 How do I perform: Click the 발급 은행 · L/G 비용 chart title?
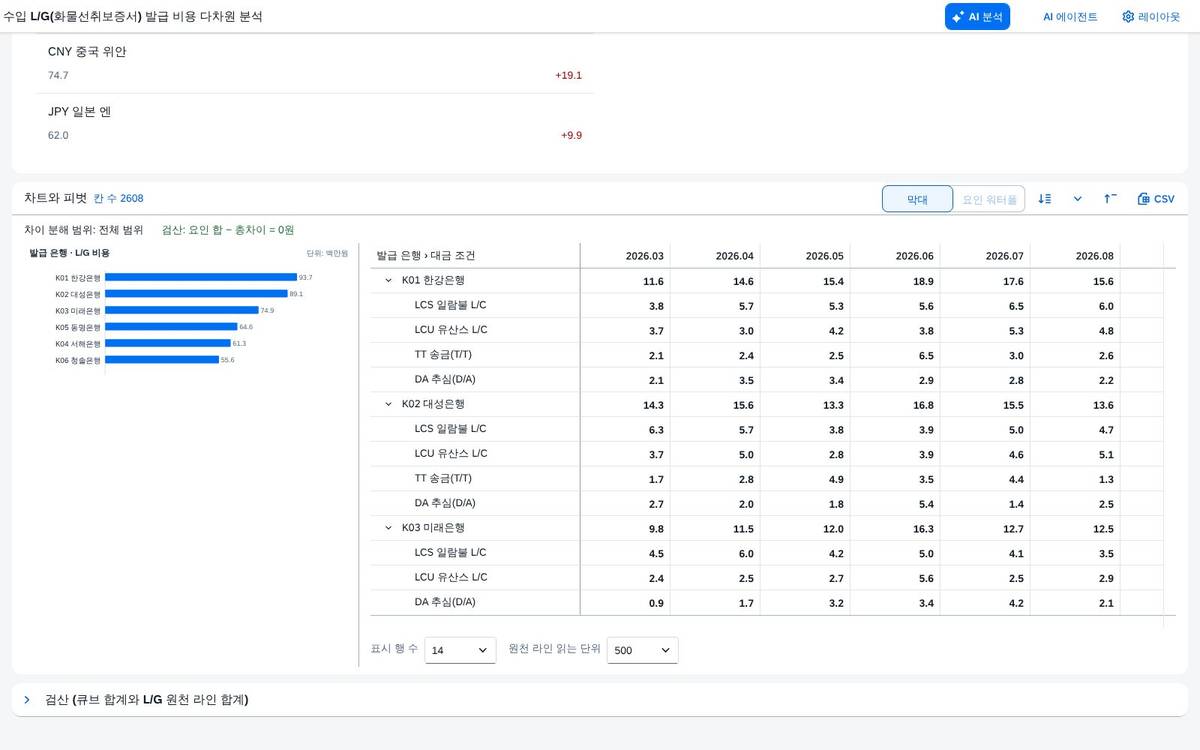[70, 253]
